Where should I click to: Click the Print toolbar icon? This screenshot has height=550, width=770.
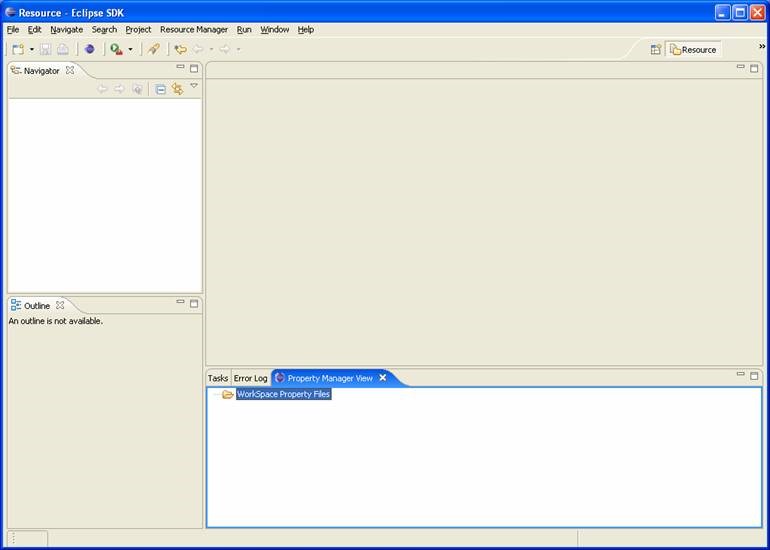(x=63, y=49)
